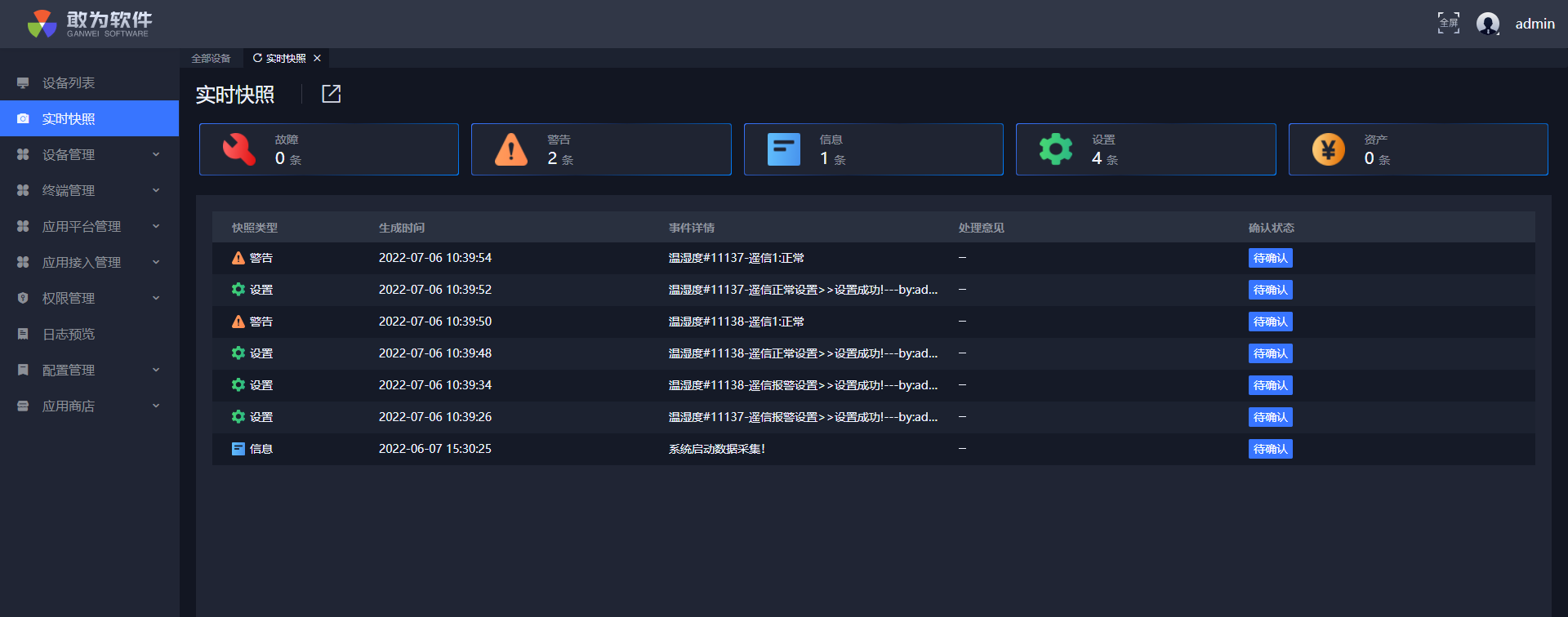This screenshot has width=1568, height=617.
Task: Expand the 配置管理 menu chevron
Action: 156,370
